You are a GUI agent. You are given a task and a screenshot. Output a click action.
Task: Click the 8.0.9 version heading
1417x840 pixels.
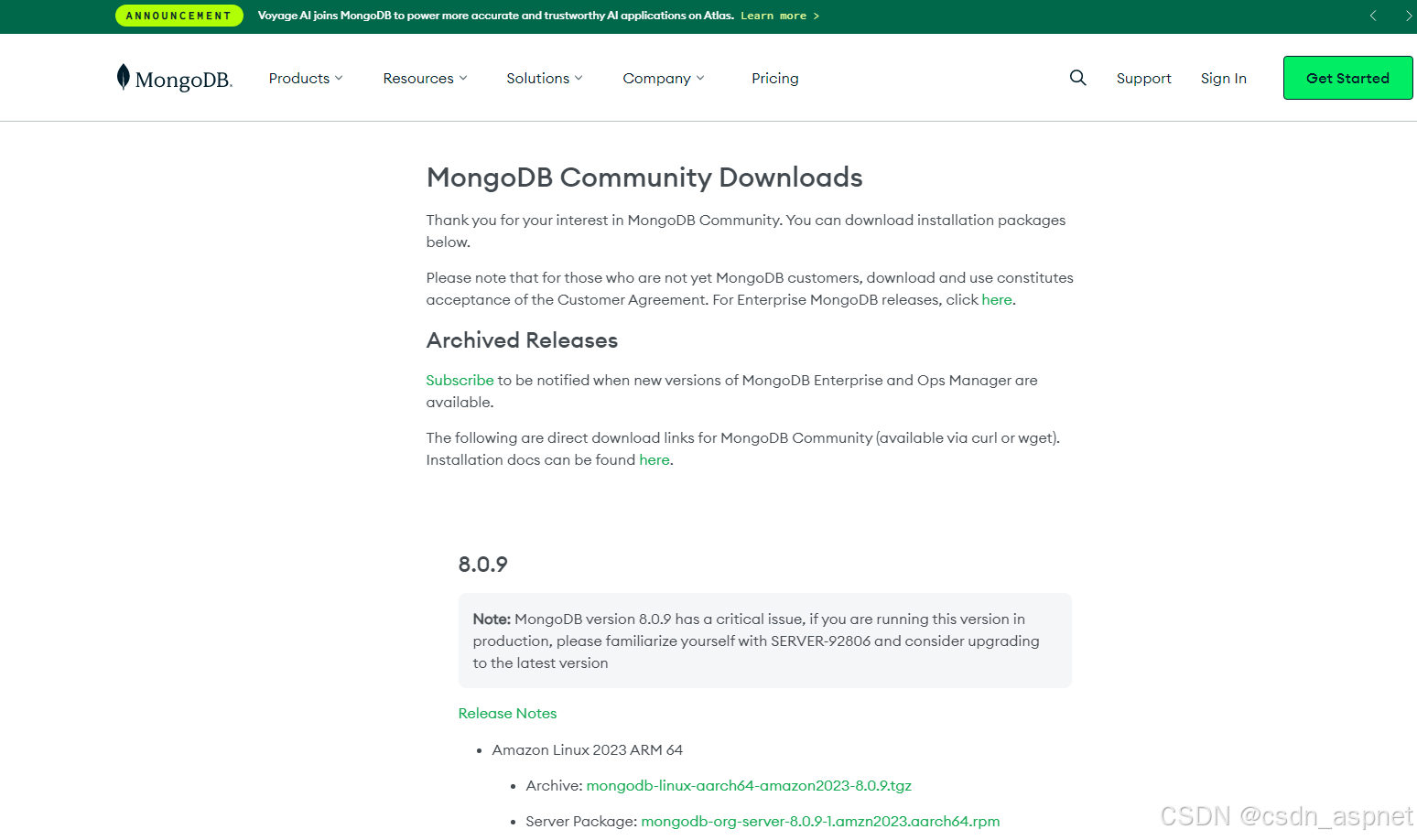482,565
